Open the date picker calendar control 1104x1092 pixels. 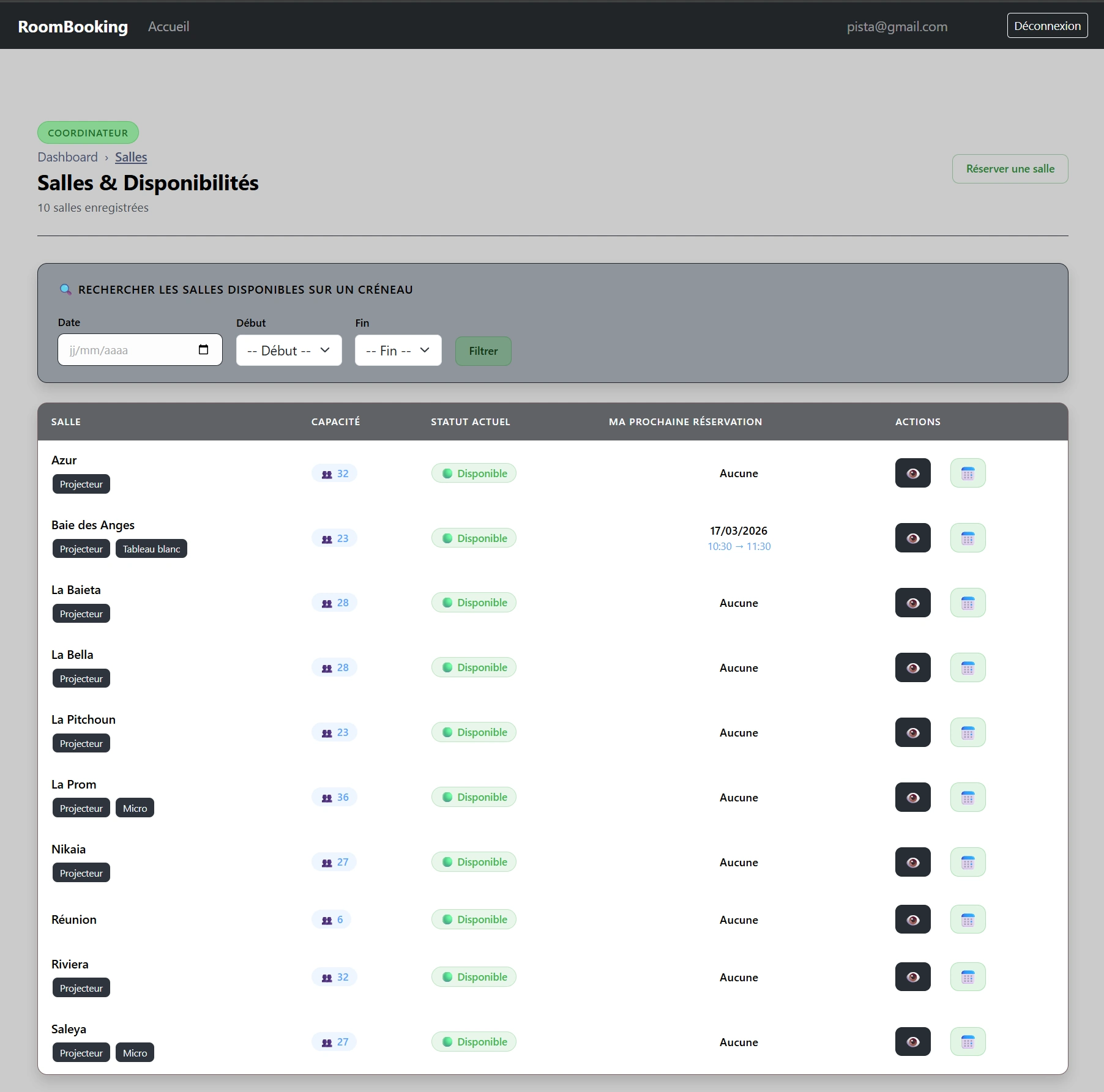click(x=203, y=349)
